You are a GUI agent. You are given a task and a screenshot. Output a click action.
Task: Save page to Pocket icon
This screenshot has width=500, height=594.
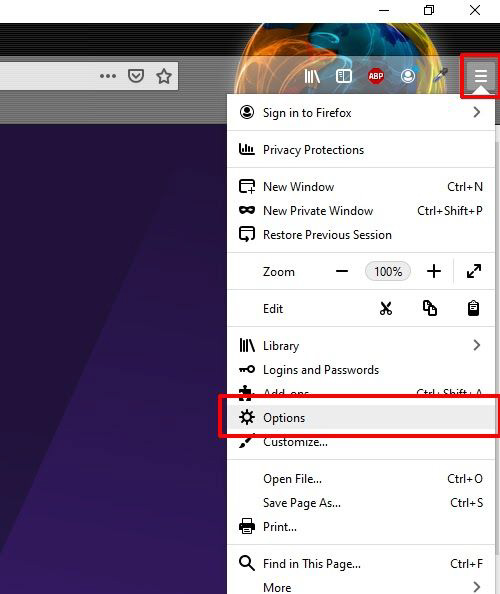click(x=136, y=76)
